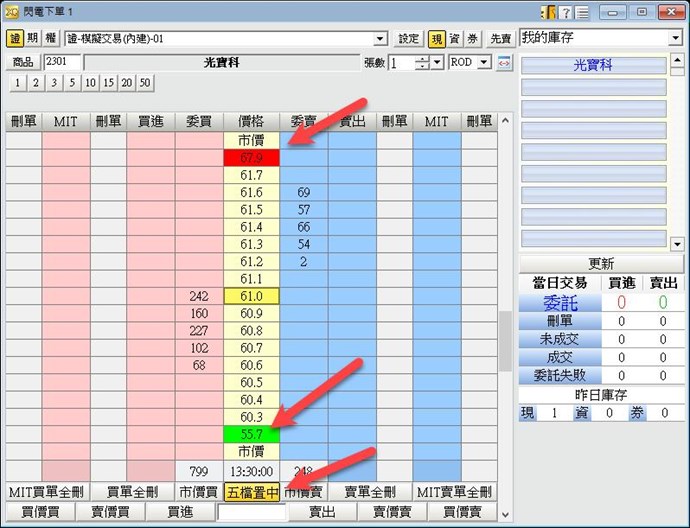Click the 商品 product lookup button
690x528 pixels.
[22, 62]
